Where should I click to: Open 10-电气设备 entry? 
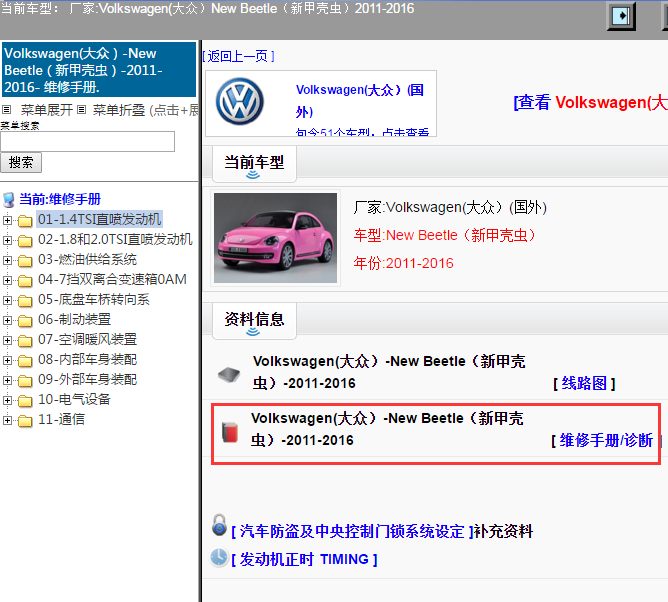tap(75, 400)
